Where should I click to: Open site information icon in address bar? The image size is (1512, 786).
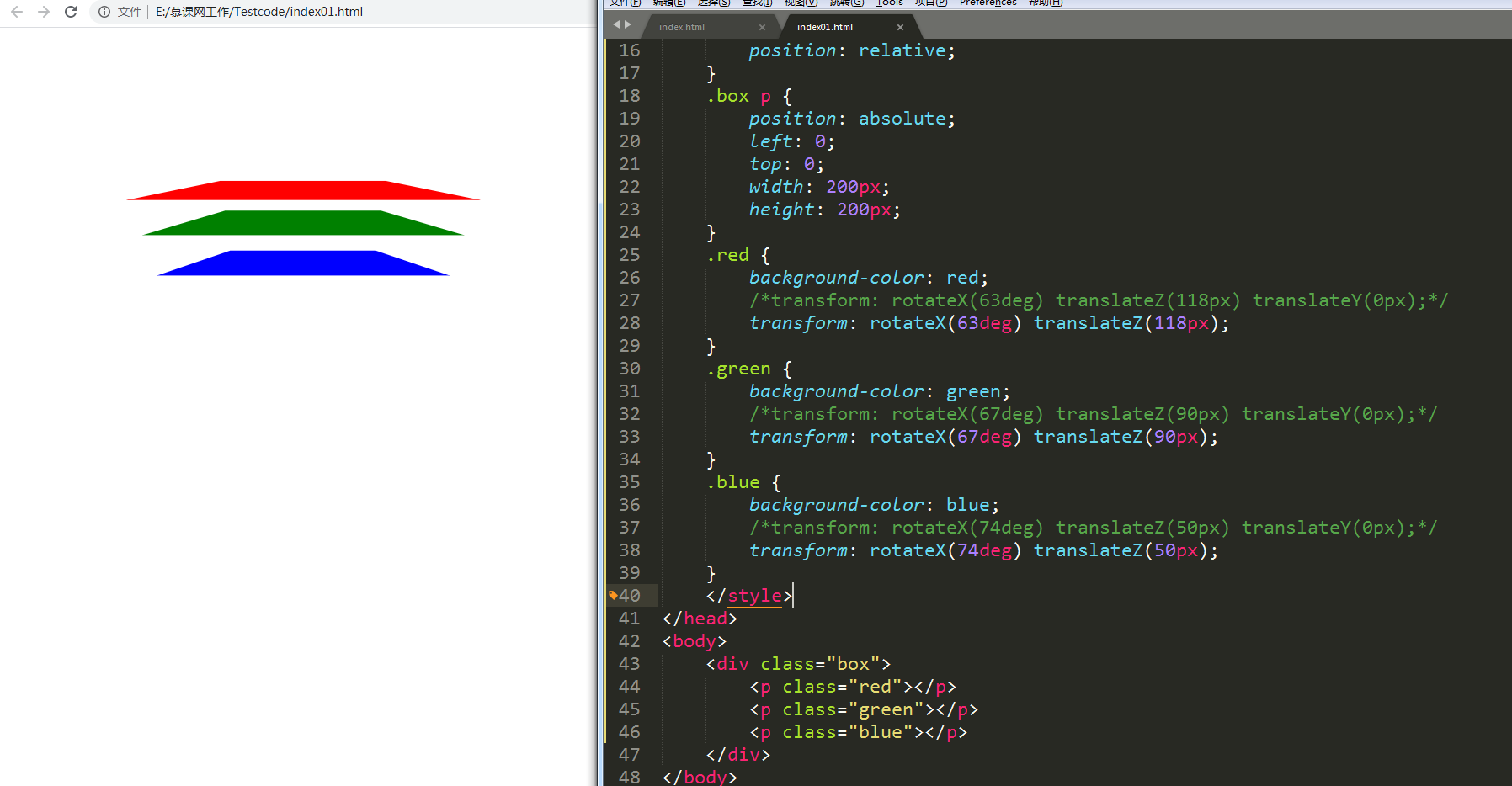[x=104, y=12]
